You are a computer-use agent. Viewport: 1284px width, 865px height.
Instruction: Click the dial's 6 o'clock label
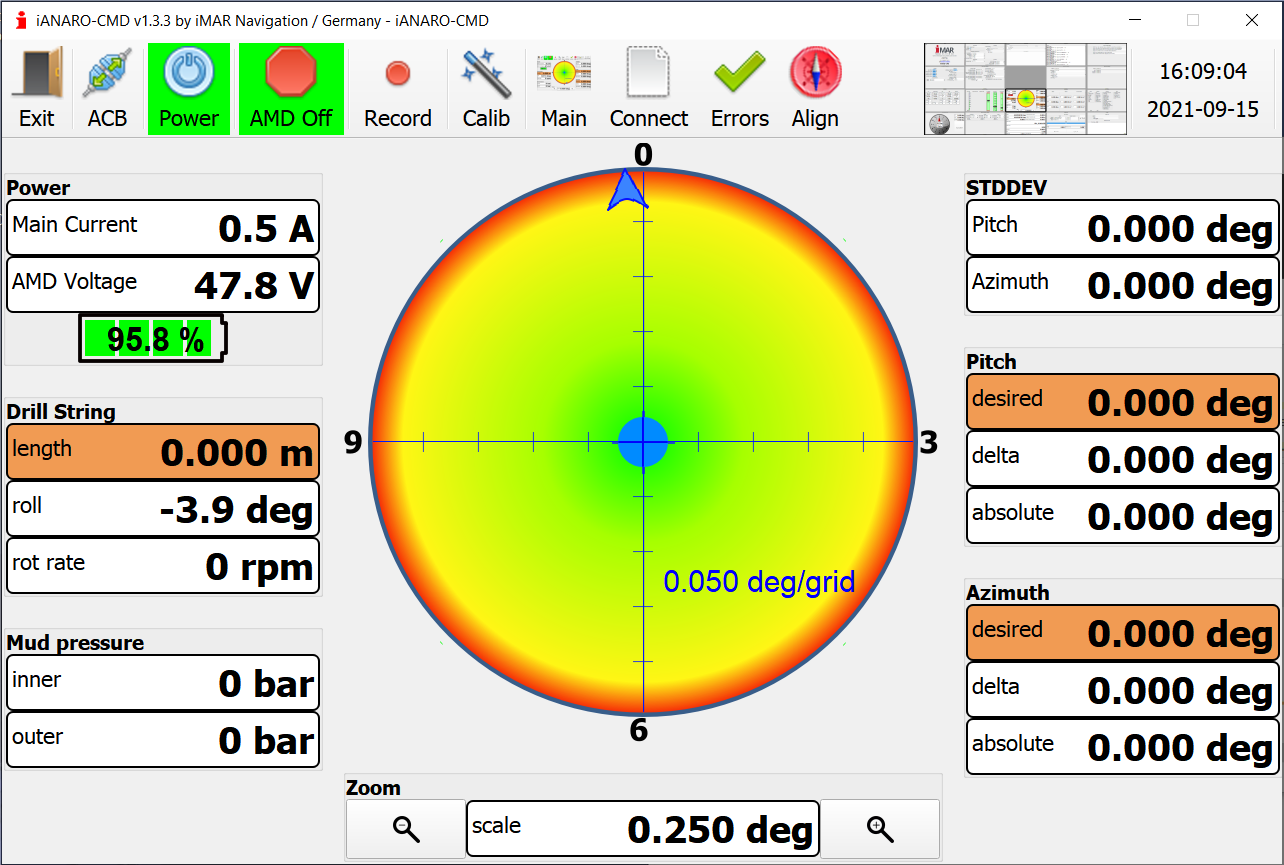pos(639,731)
